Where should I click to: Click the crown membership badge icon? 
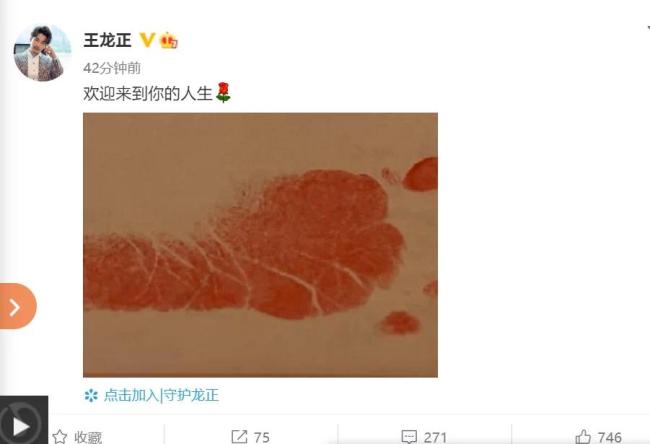[x=169, y=40]
